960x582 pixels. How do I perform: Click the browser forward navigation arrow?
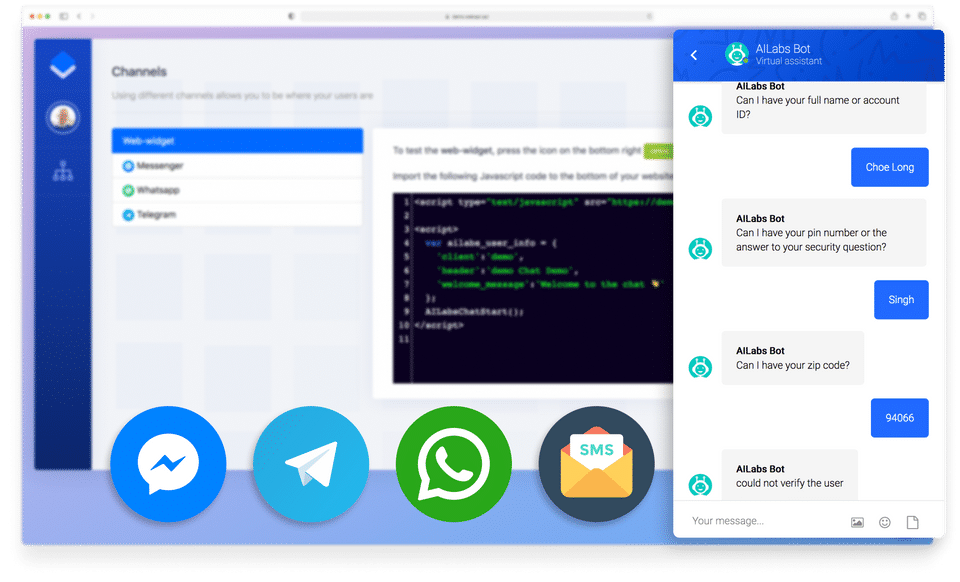92,16
